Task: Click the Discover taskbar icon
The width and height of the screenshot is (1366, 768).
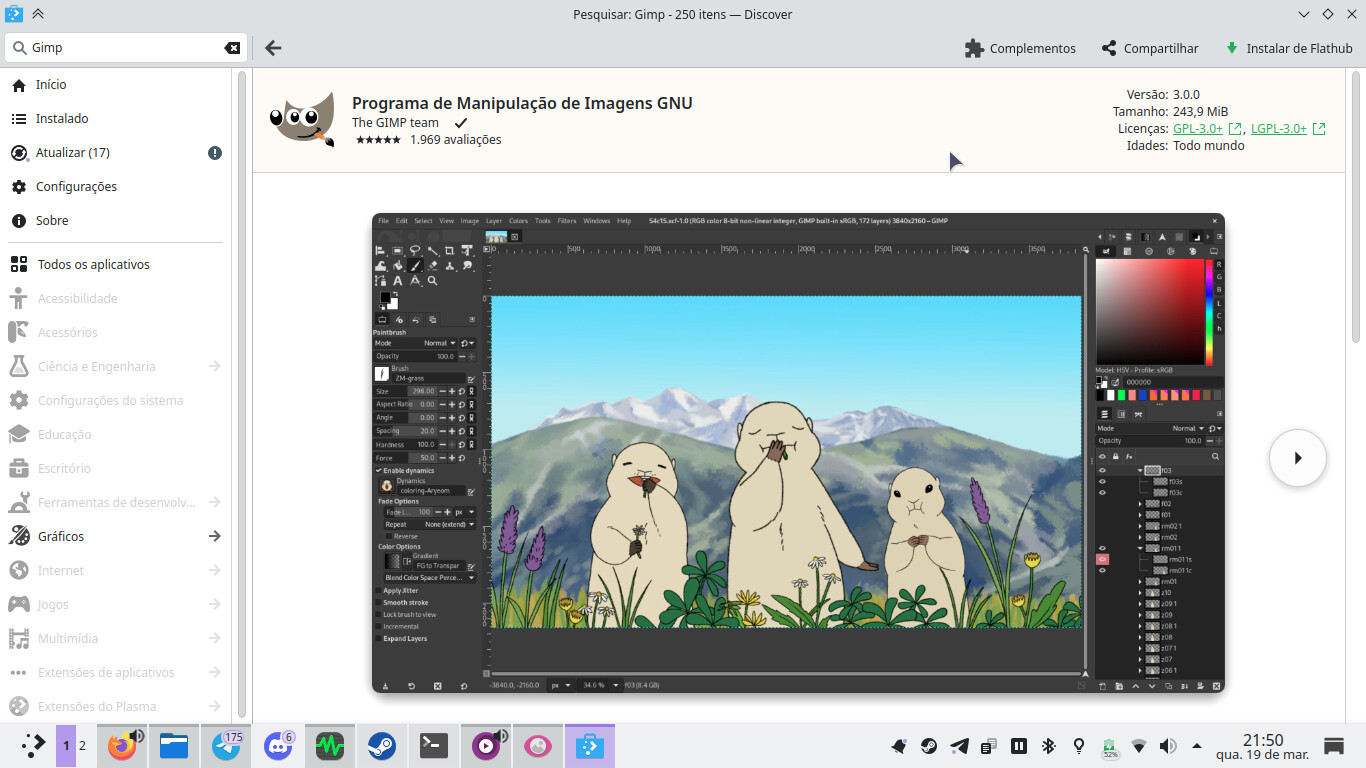Action: tap(590, 745)
